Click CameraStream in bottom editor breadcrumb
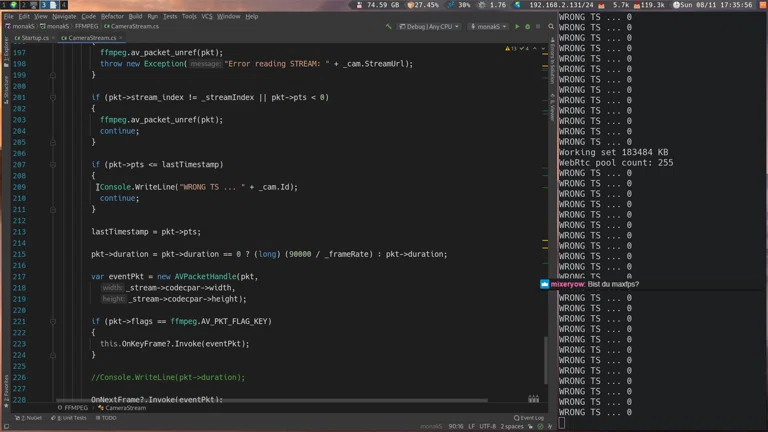This screenshot has height=432, width=768. pyautogui.click(x=122, y=408)
